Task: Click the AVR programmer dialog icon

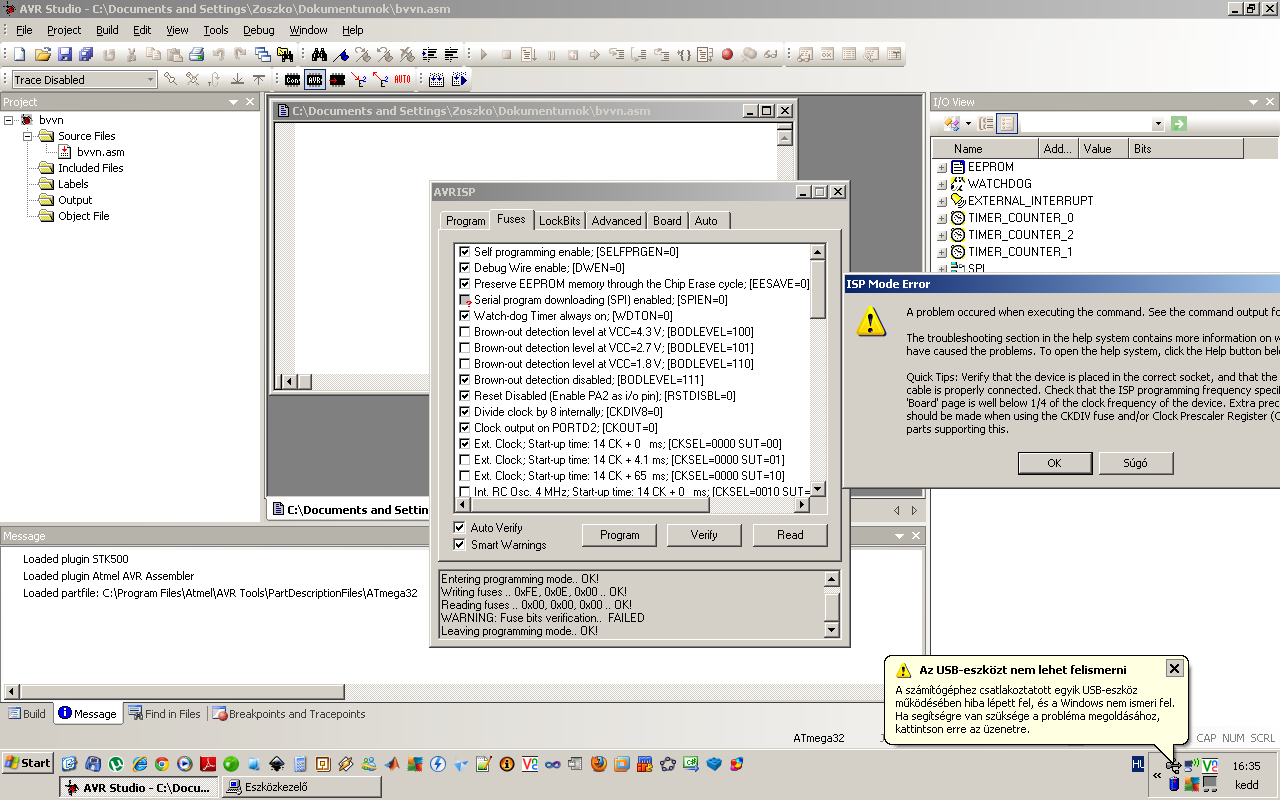Action: coord(315,79)
